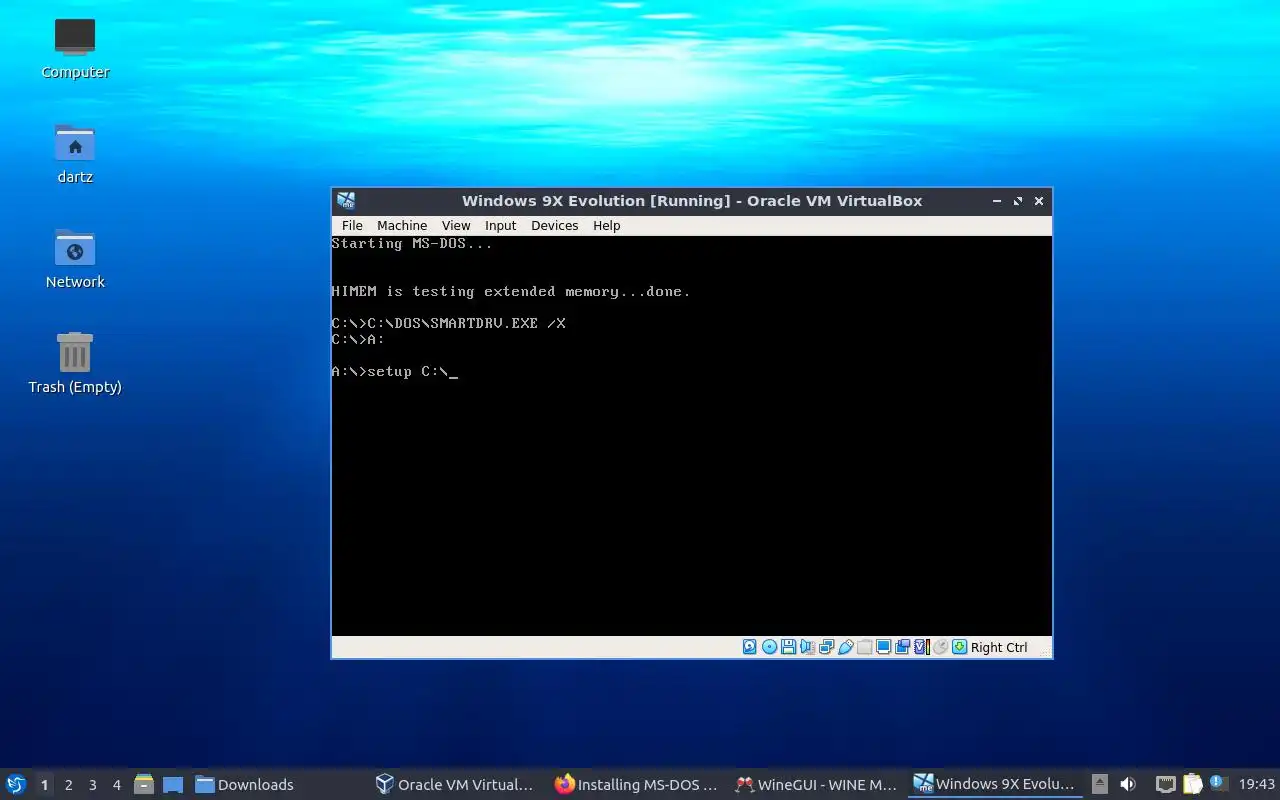Viewport: 1280px width, 800px height.
Task: Click the keyboard capture green arrow icon
Action: pyautogui.click(x=960, y=647)
